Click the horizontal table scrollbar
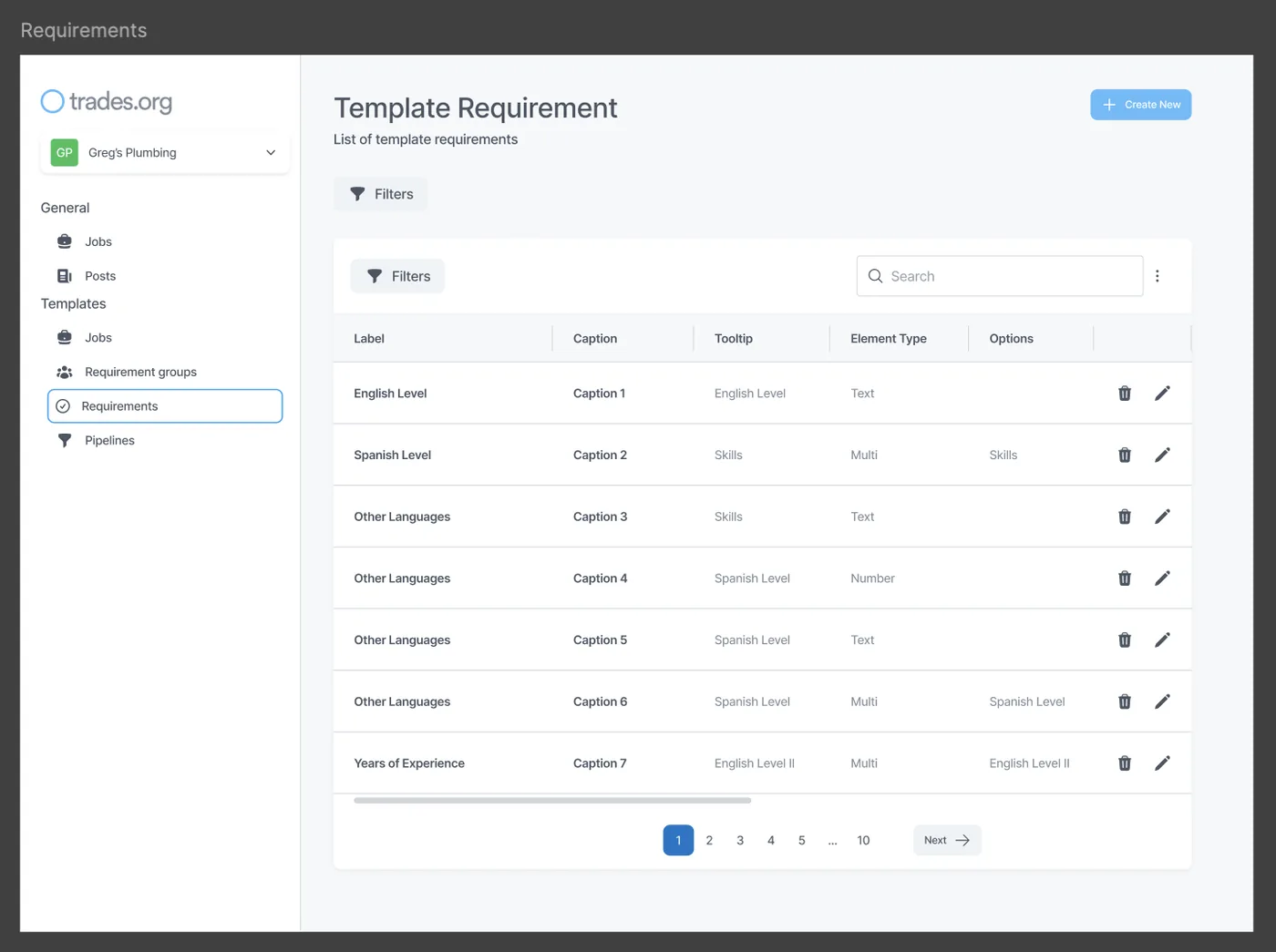Screen dimensions: 1276x952 [552, 801]
